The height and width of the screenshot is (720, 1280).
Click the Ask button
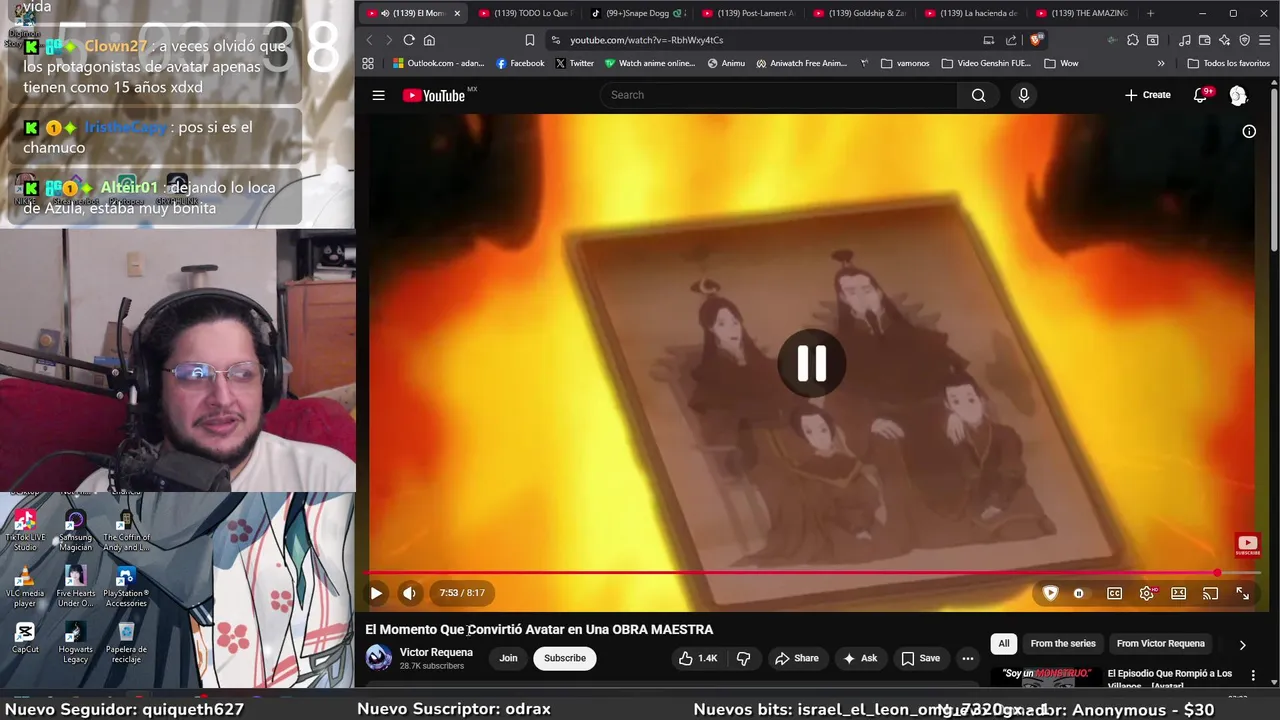tap(860, 658)
